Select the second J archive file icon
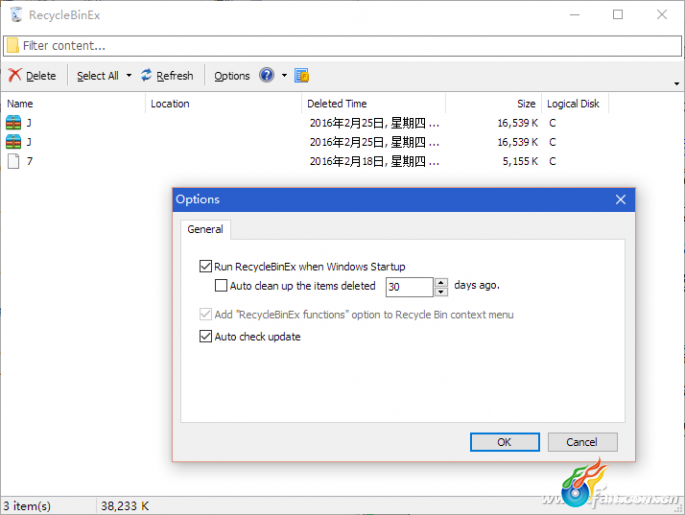Image resolution: width=685 pixels, height=515 pixels. coord(14,142)
